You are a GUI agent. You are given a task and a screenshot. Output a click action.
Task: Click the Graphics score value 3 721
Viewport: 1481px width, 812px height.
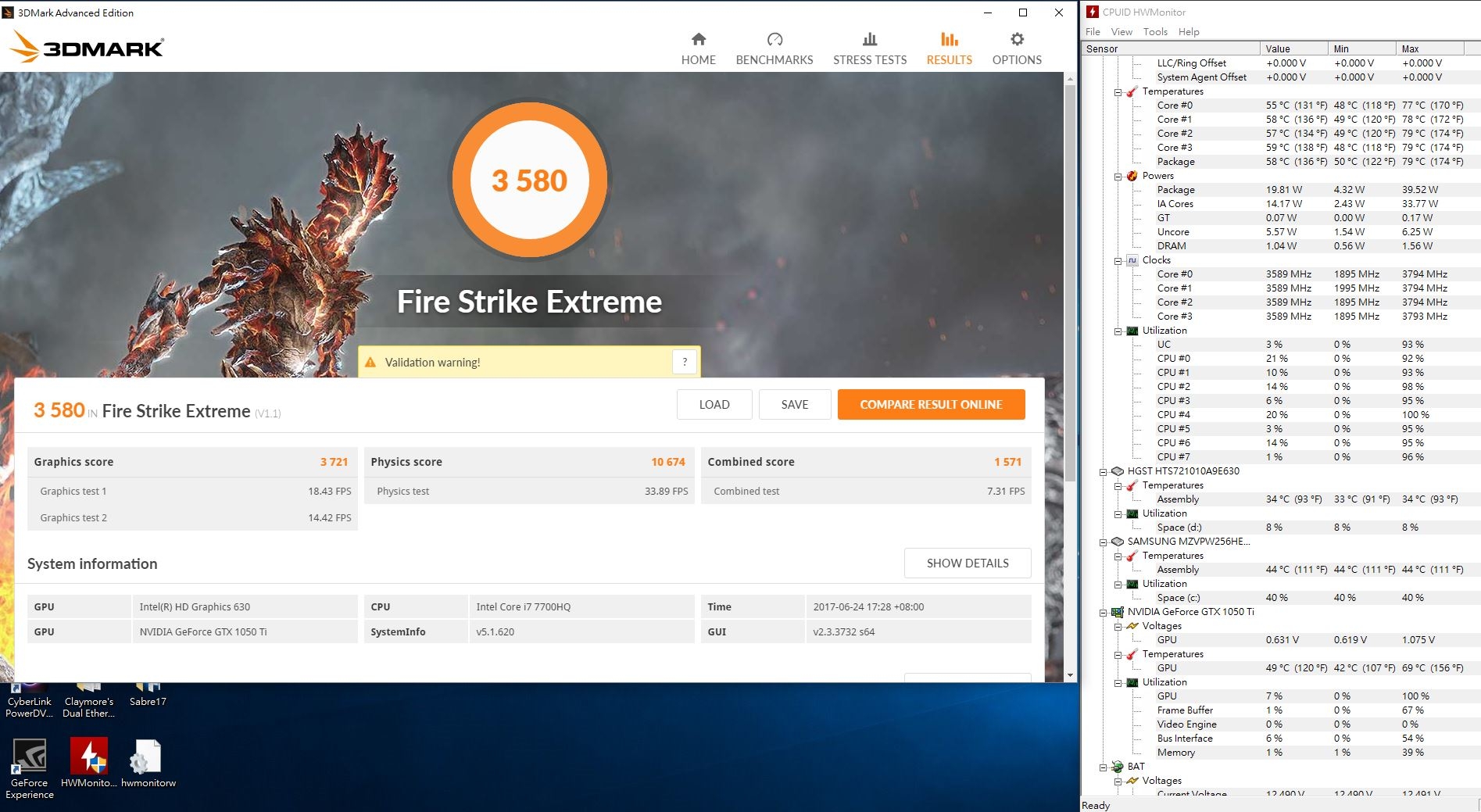334,462
